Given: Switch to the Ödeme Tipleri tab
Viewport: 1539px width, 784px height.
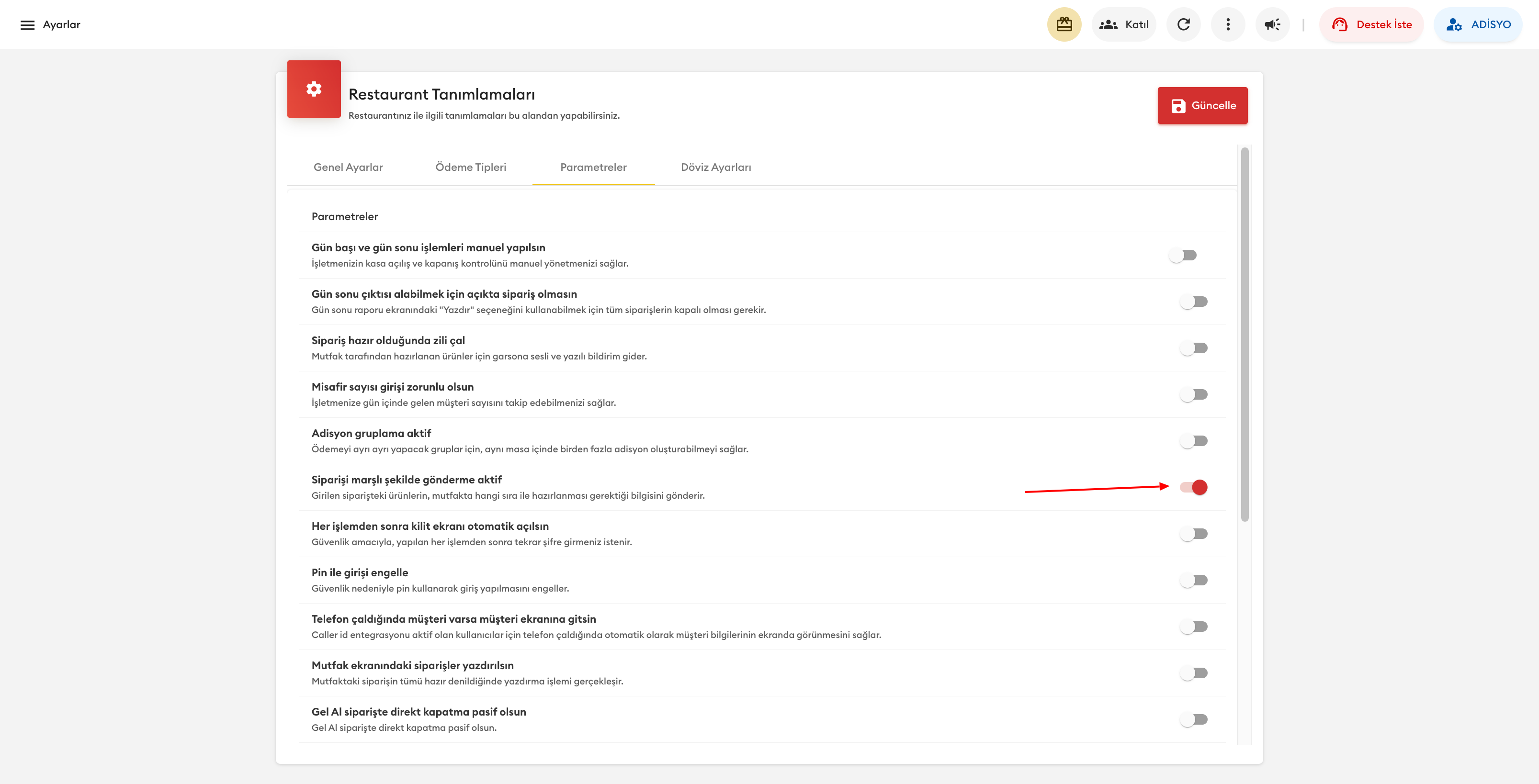Looking at the screenshot, I should [471, 167].
